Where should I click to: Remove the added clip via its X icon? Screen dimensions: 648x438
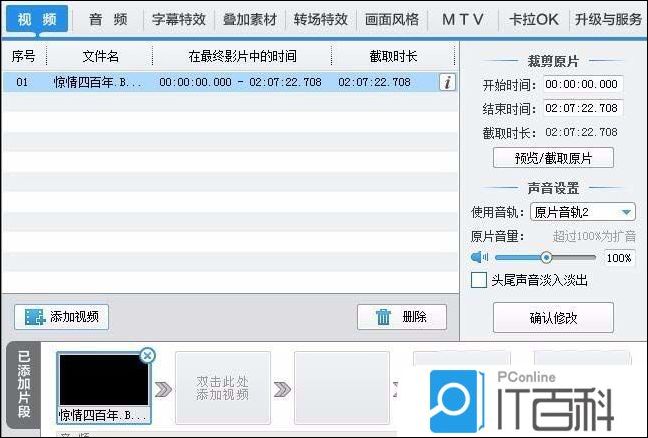pyautogui.click(x=148, y=355)
